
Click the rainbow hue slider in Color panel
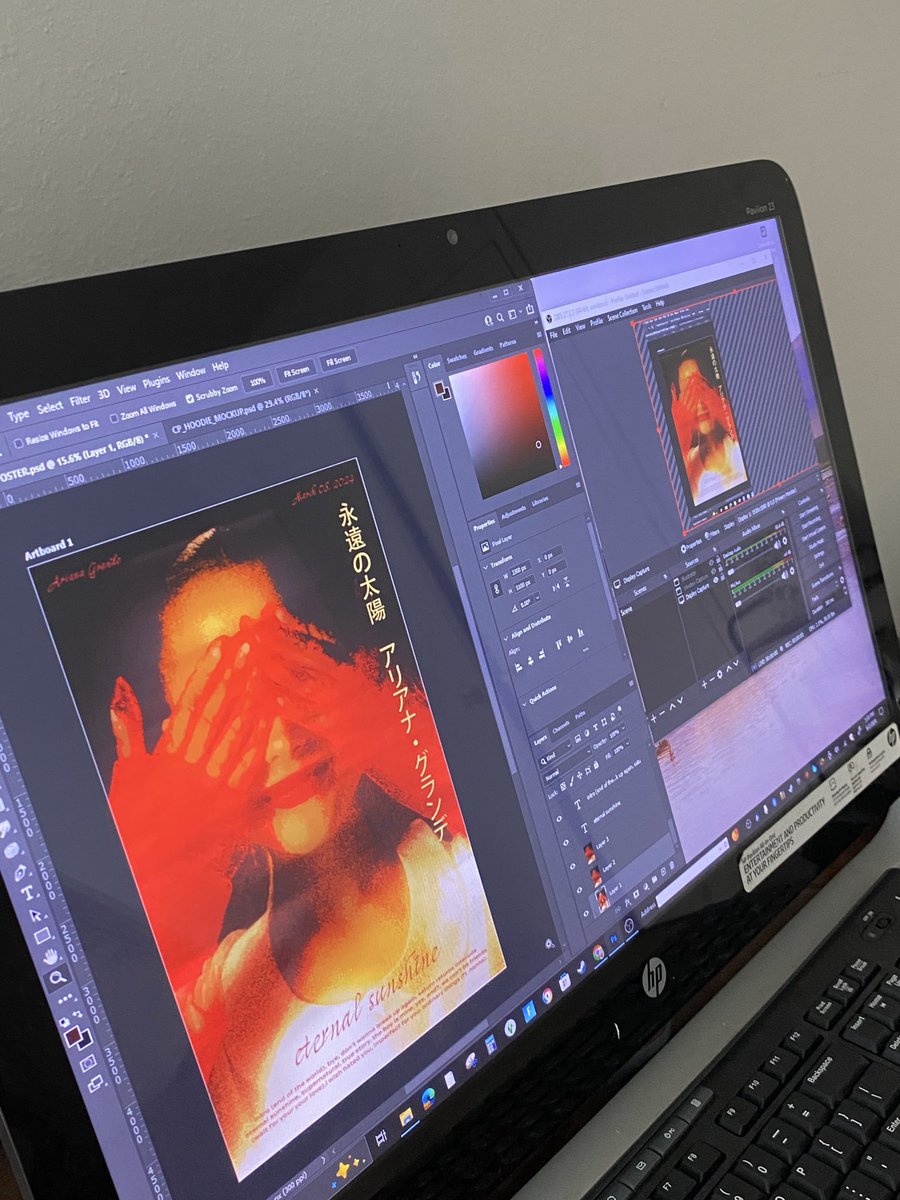click(x=551, y=408)
